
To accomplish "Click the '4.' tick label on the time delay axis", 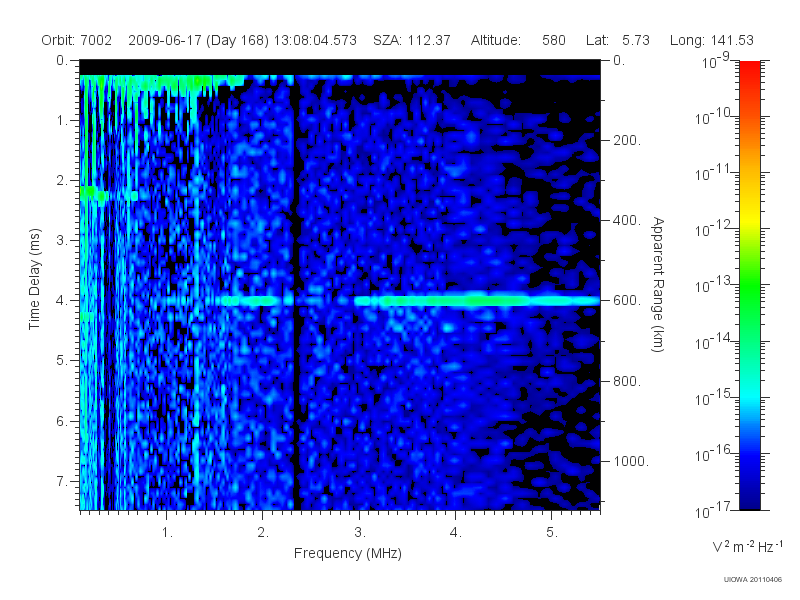I will tap(62, 301).
